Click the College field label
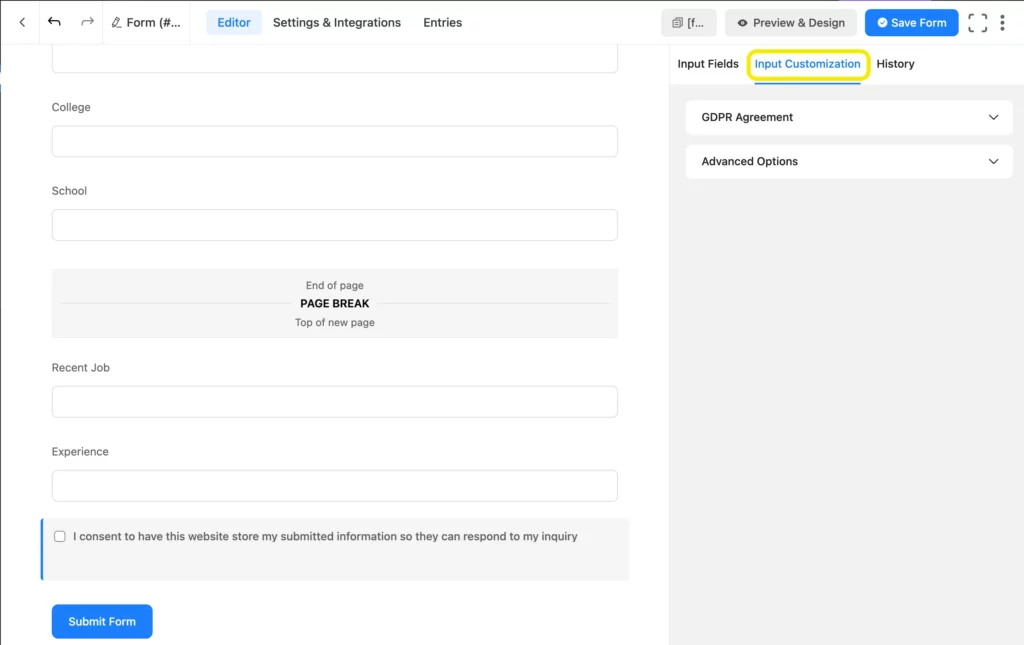The height and width of the screenshot is (645, 1024). pyautogui.click(x=71, y=107)
